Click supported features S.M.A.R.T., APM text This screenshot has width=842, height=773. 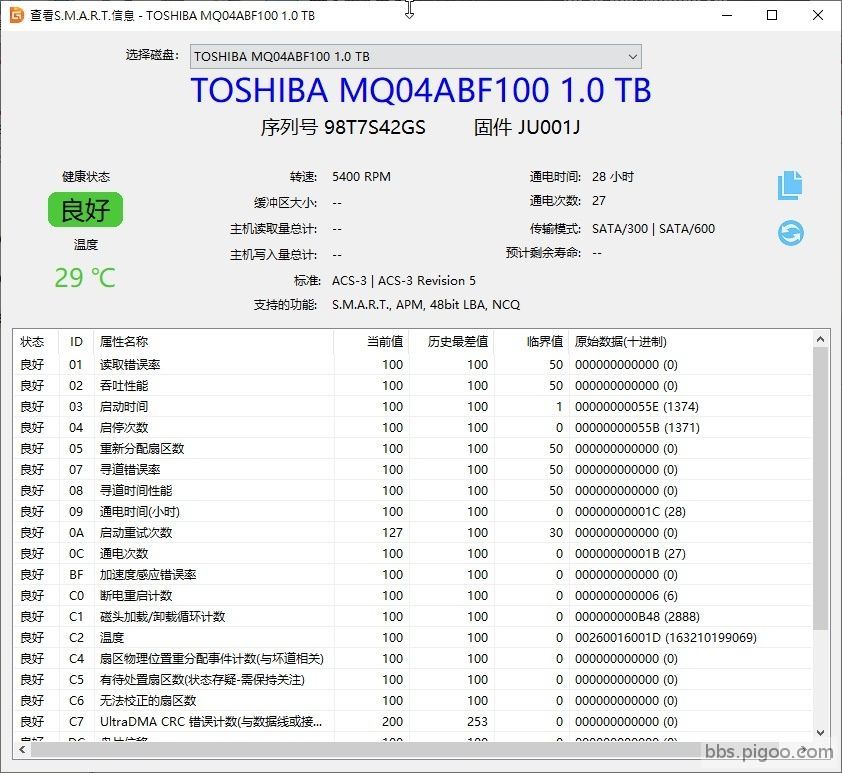426,305
